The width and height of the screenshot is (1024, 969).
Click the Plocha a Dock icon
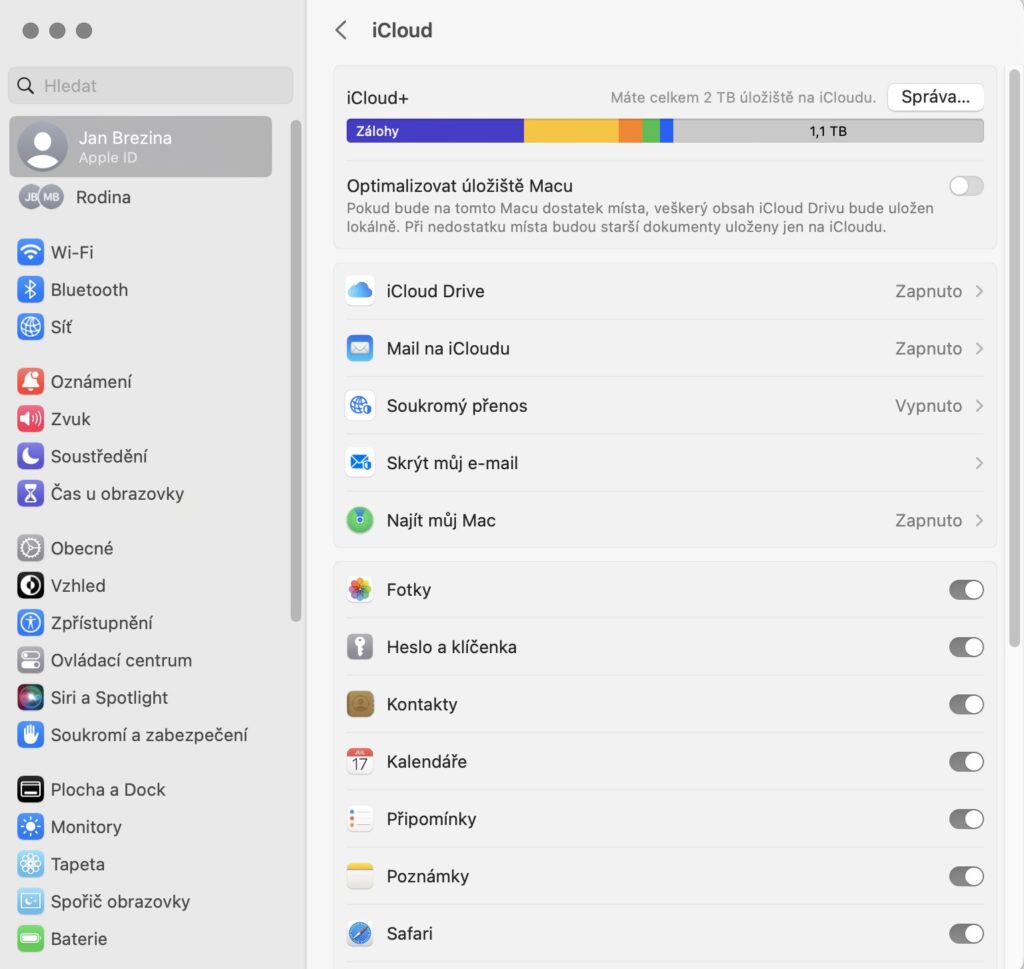click(x=30, y=789)
